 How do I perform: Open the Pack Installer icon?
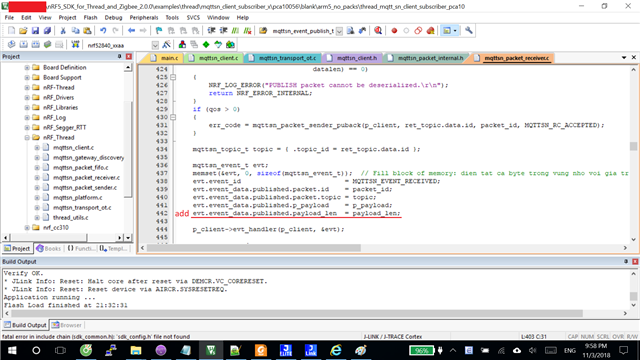coord(230,44)
